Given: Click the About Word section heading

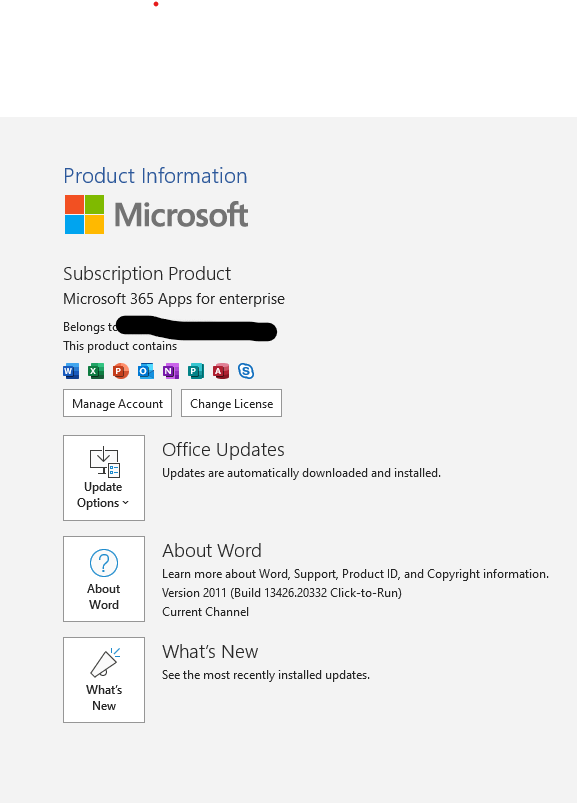Looking at the screenshot, I should 212,551.
